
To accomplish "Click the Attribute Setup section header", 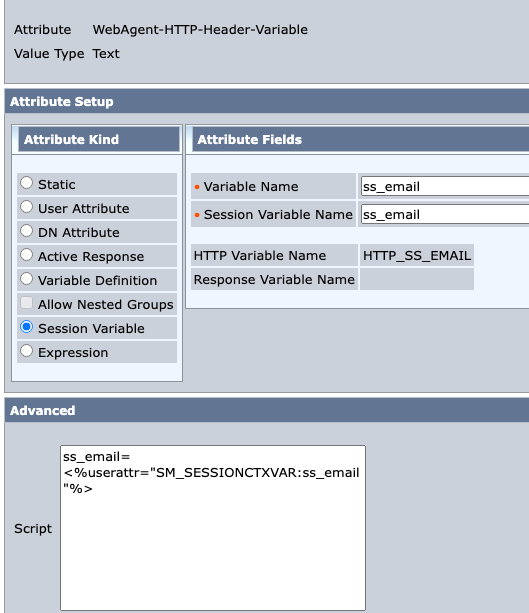I will [267, 102].
